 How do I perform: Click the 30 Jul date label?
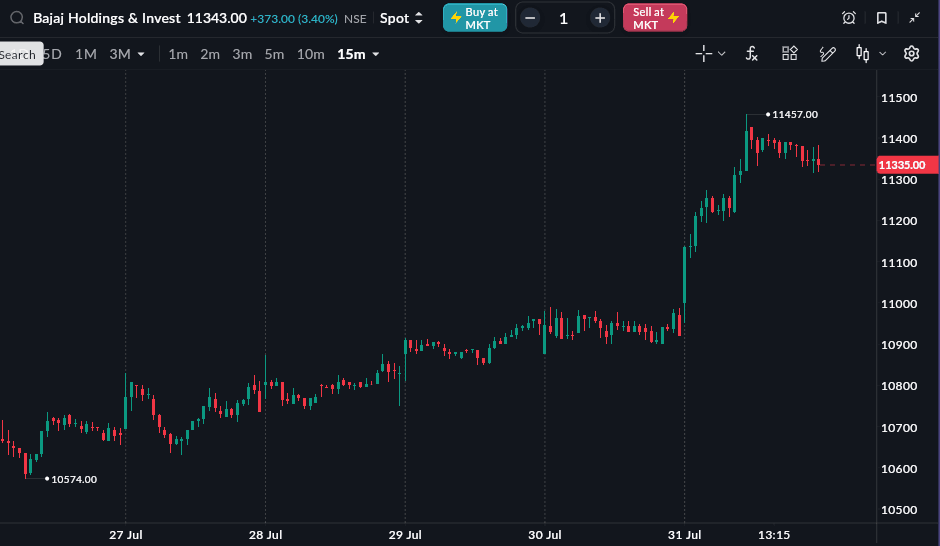545,535
